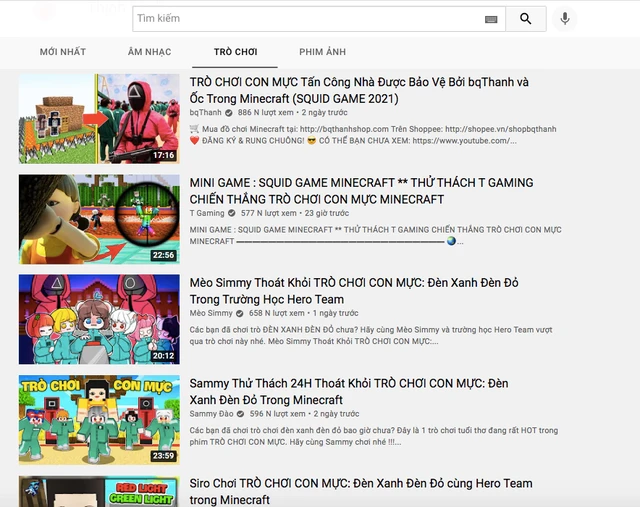Switch to the PHIM ẢNH tab
This screenshot has width=640, height=507.
[x=322, y=52]
